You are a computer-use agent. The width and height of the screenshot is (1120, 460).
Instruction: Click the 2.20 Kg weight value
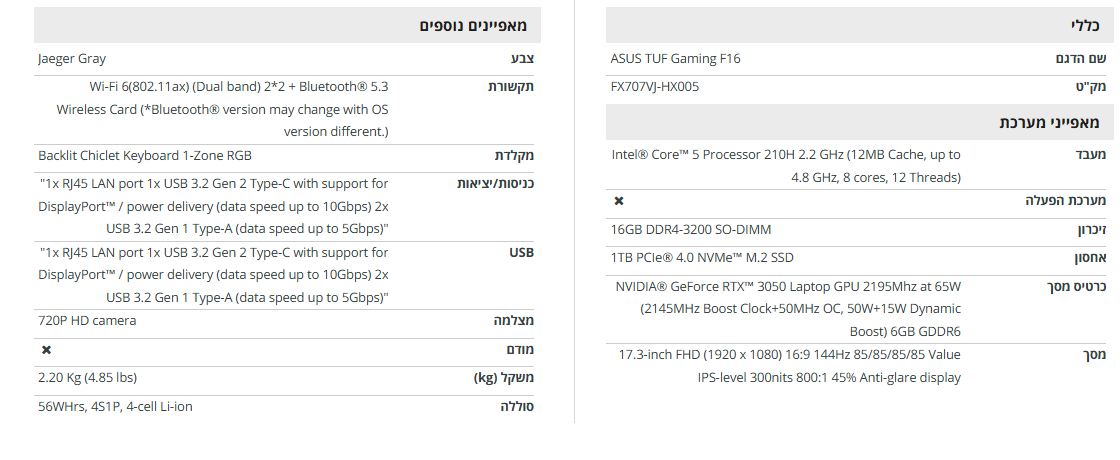[x=87, y=378]
